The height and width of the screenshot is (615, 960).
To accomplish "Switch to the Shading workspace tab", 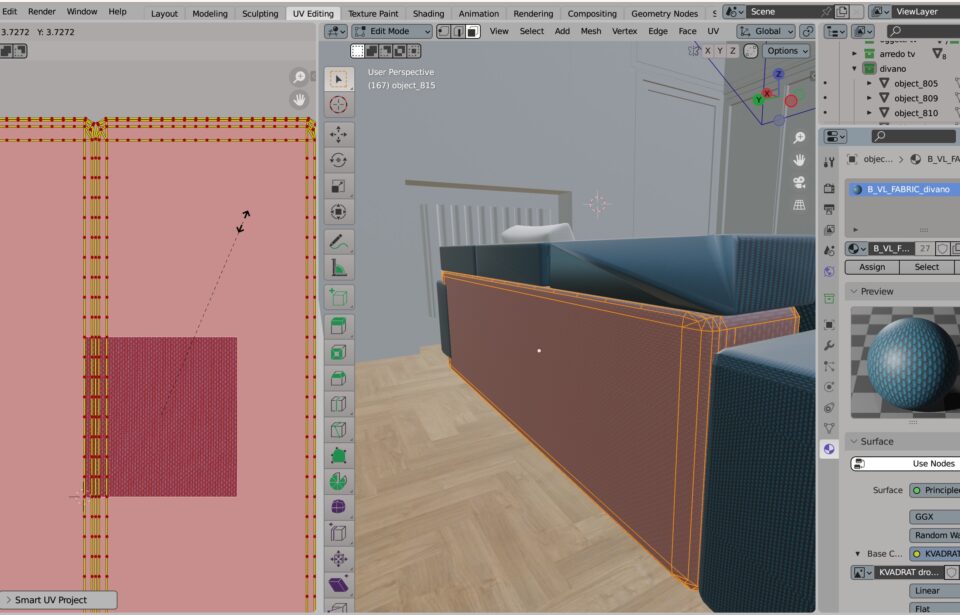I will point(428,13).
